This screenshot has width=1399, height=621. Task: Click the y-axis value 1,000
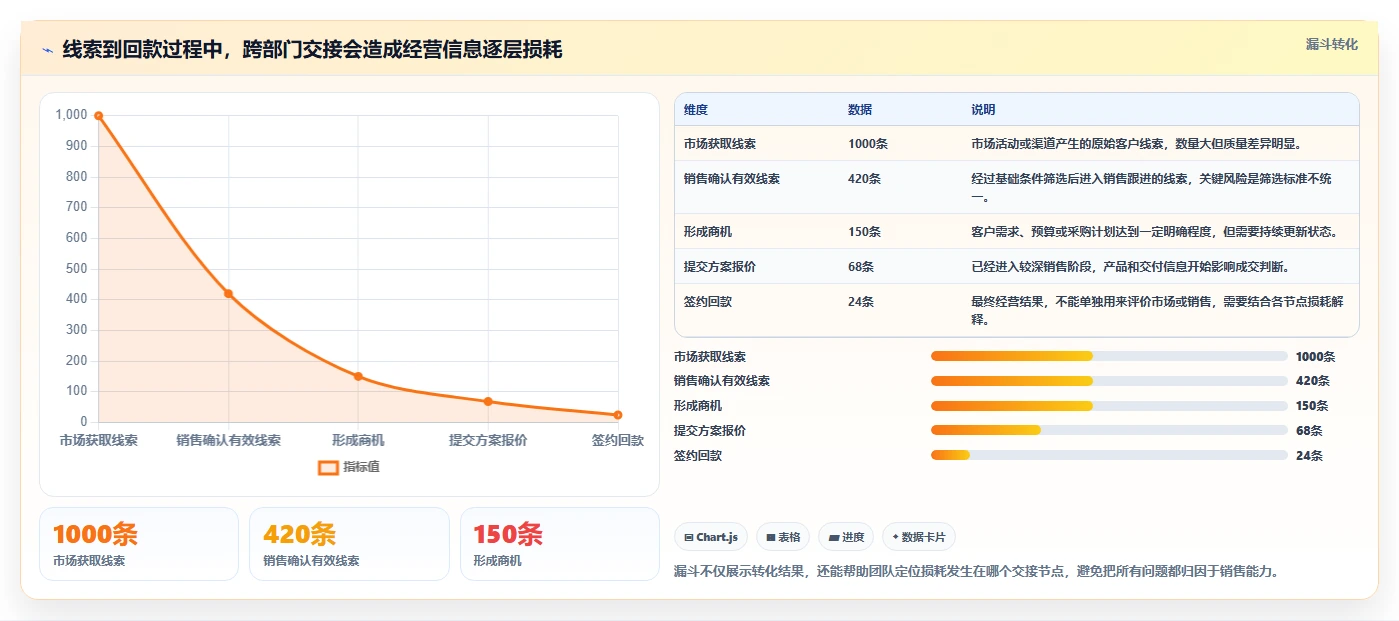[72, 115]
